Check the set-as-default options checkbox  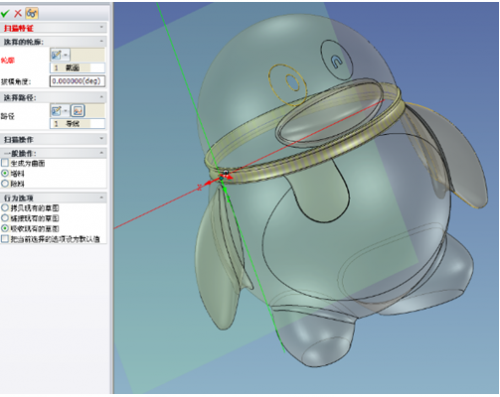(x=5, y=239)
